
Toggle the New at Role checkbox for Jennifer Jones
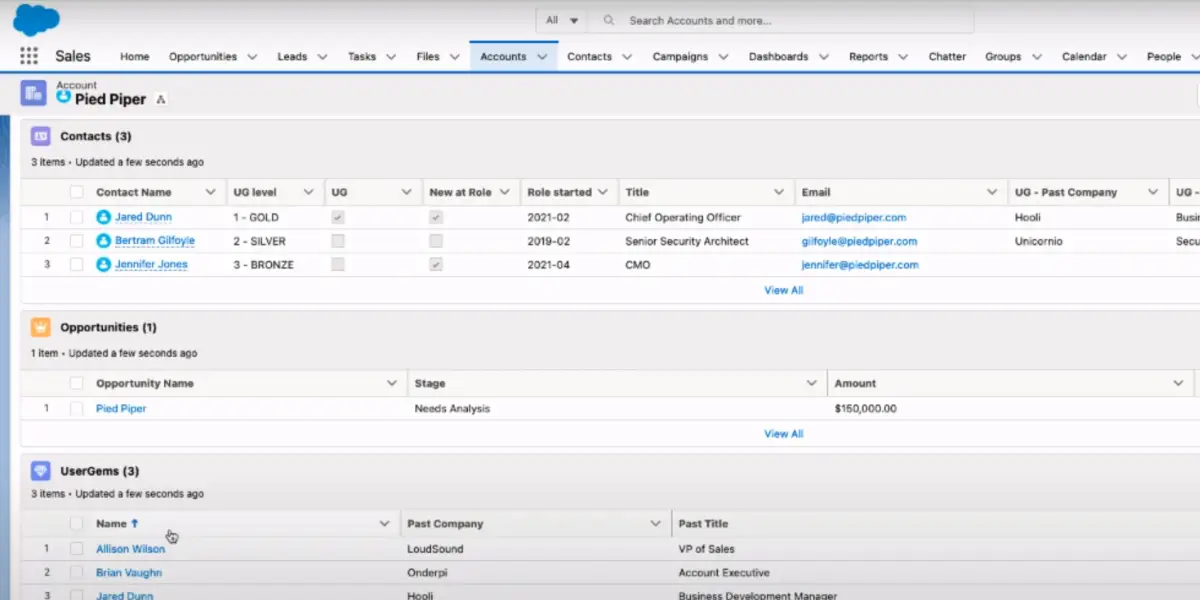point(436,265)
